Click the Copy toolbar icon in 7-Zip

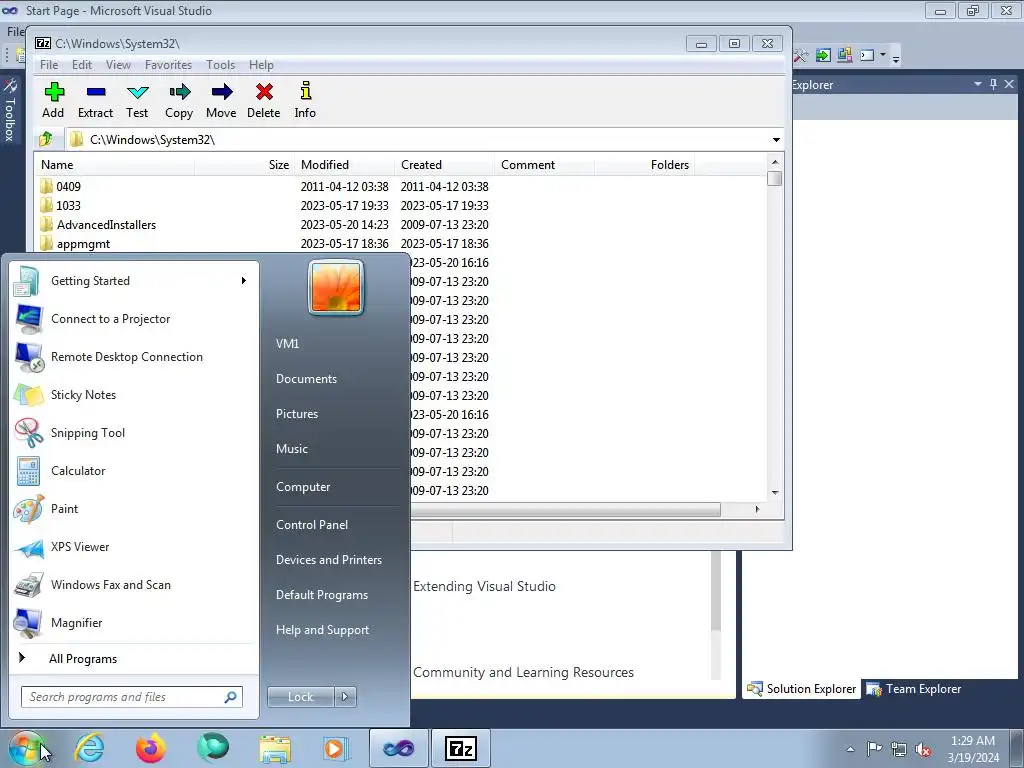179,101
